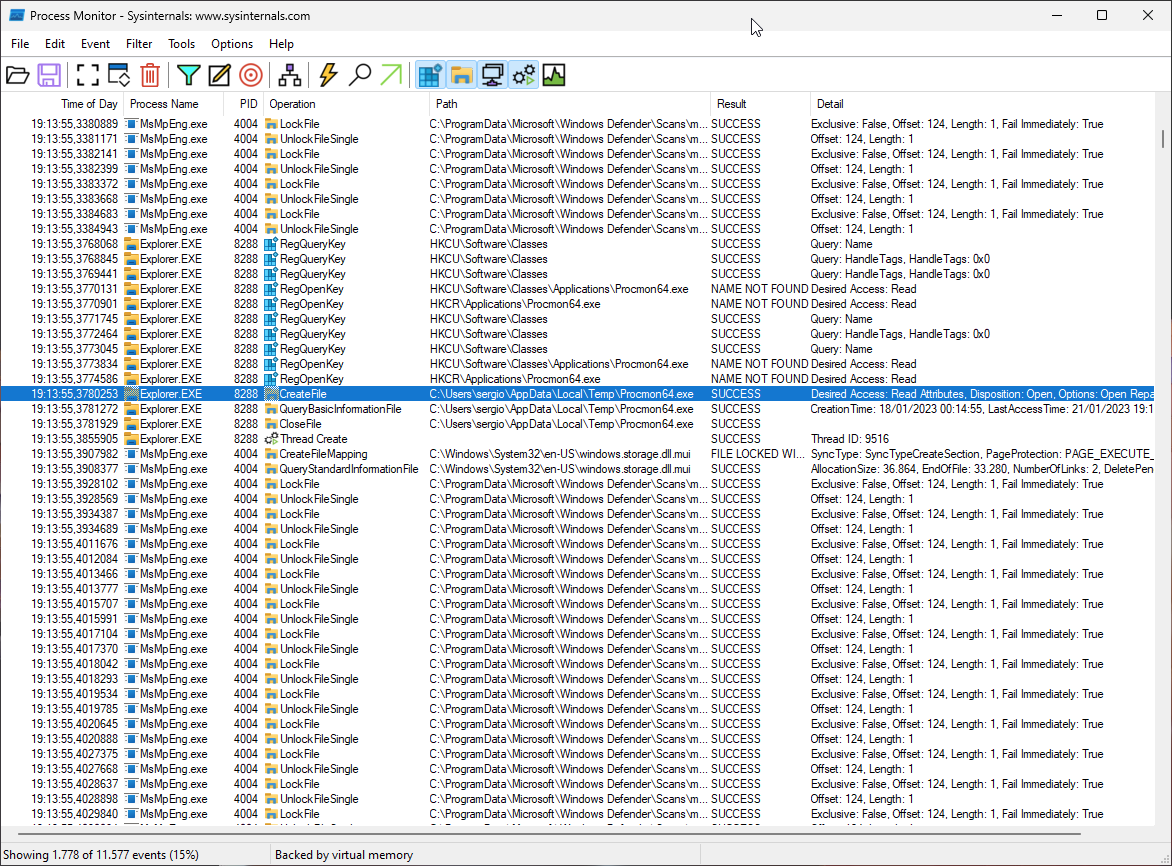Click PID 8288 on the 19:13:55,3774586 row
The image size is (1172, 866).
click(246, 379)
